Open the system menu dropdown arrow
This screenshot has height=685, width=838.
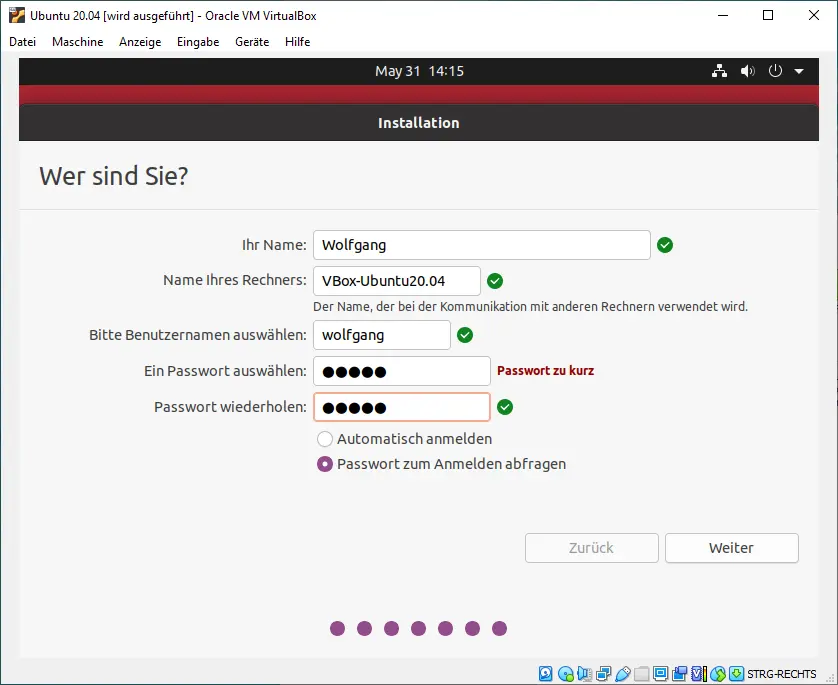click(x=799, y=71)
